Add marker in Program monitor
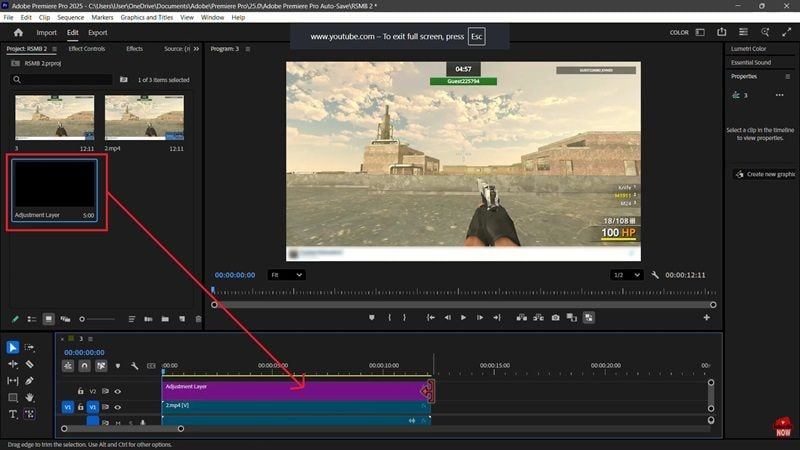This screenshot has height=450, width=800. (372, 317)
